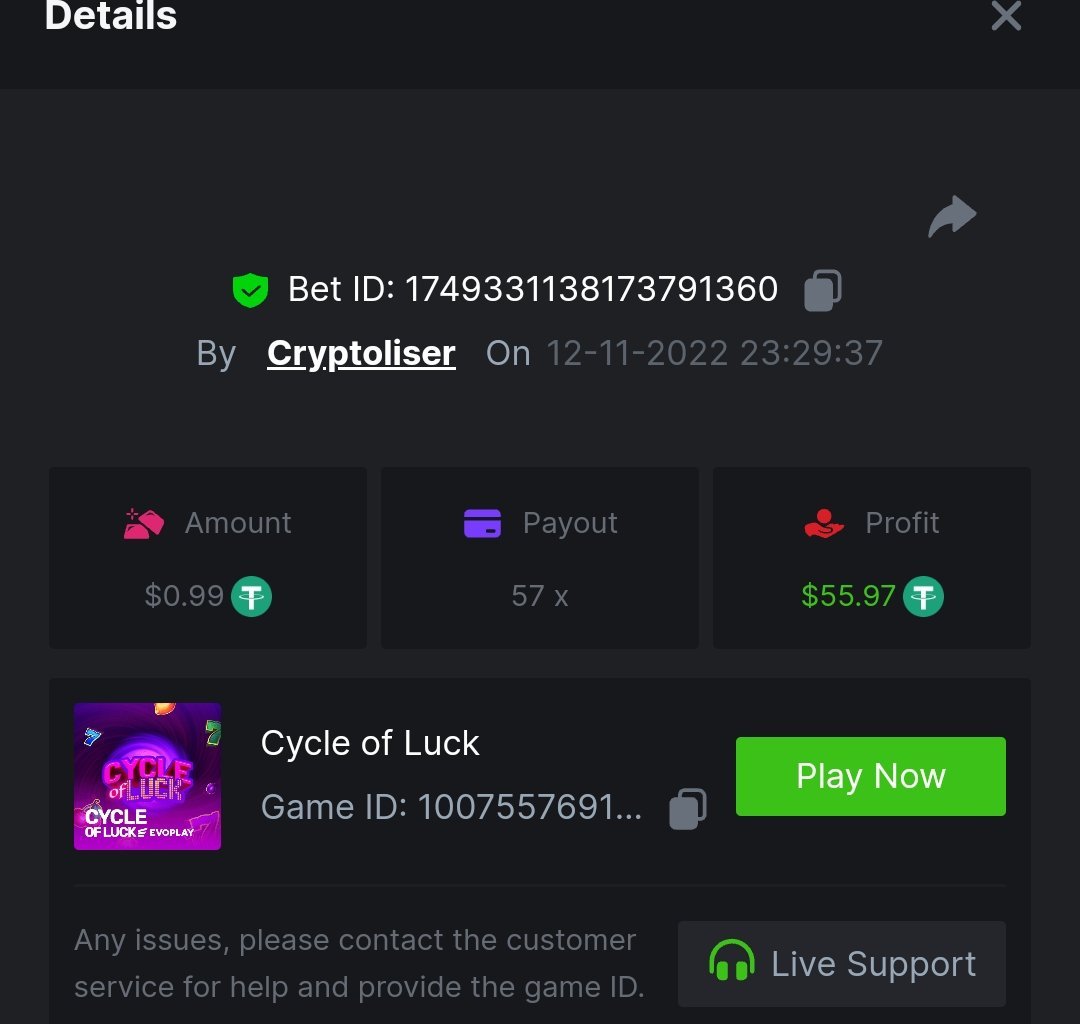Click the share arrow icon
1080x1024 pixels.
[951, 216]
